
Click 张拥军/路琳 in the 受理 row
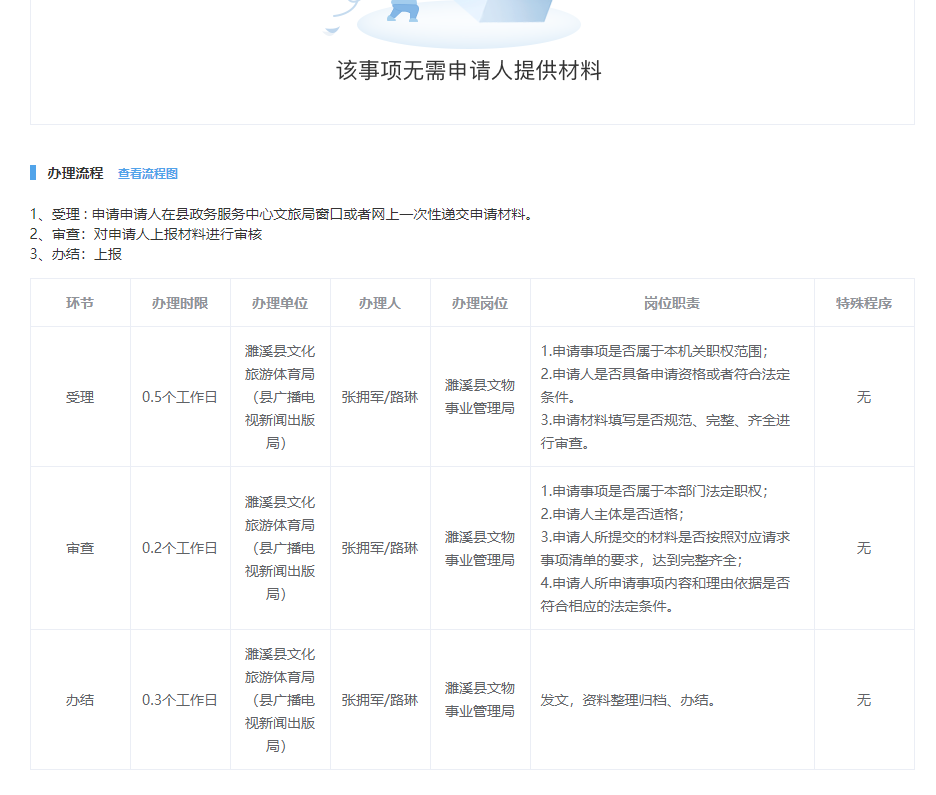coord(380,397)
